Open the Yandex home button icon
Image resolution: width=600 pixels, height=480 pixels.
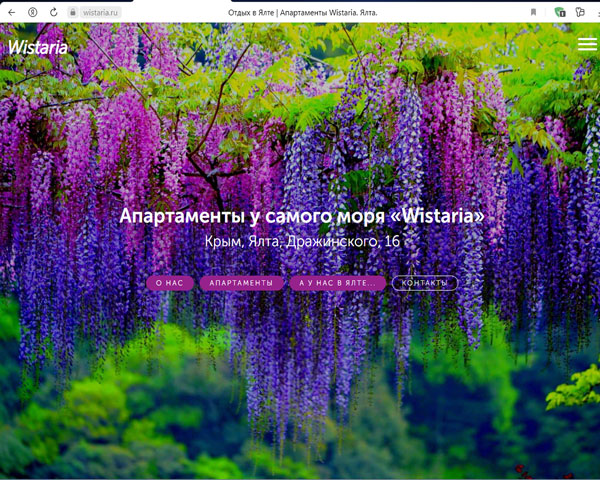click(x=33, y=13)
